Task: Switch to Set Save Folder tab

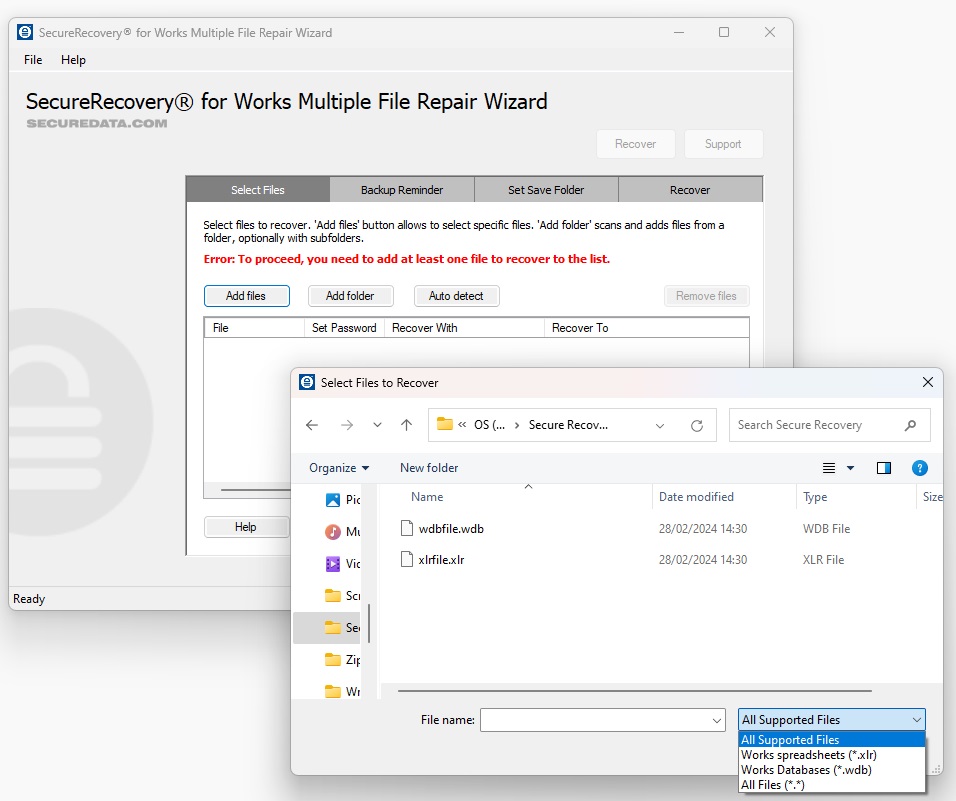Action: click(x=546, y=190)
